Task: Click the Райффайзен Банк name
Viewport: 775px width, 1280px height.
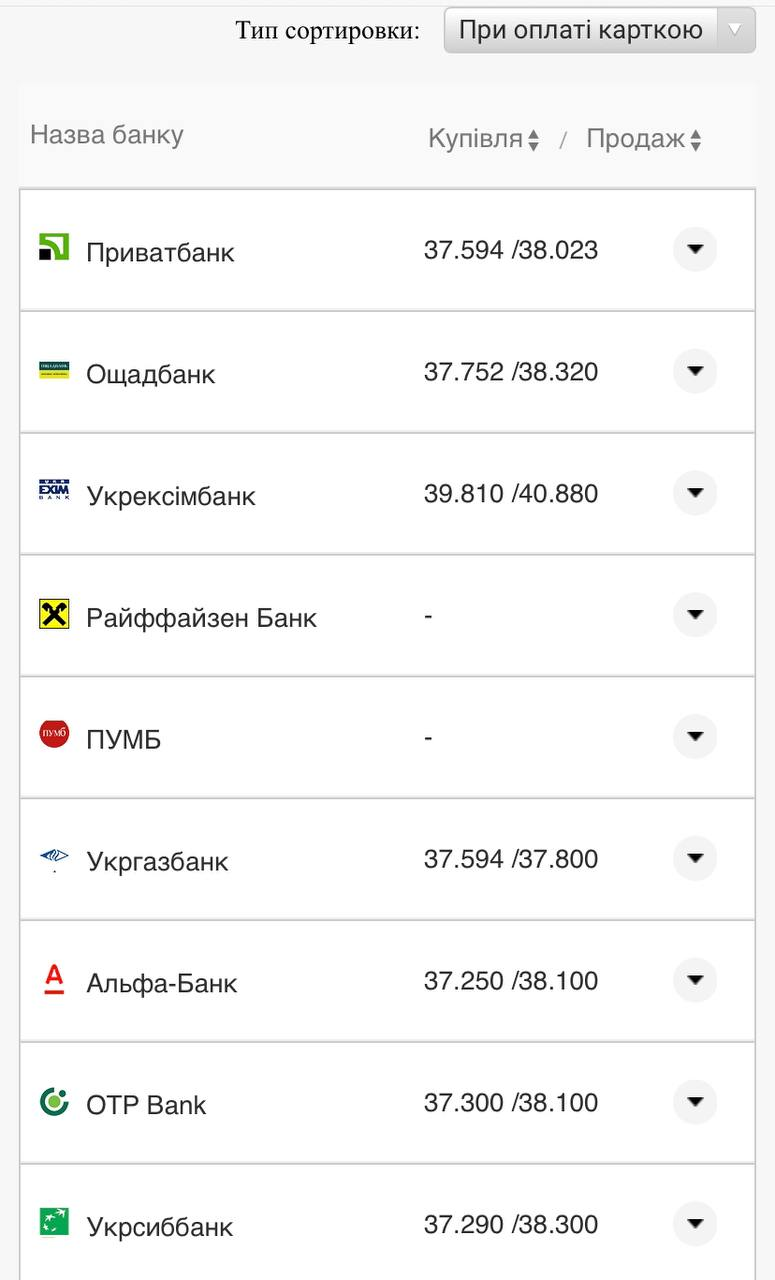Action: [x=201, y=618]
